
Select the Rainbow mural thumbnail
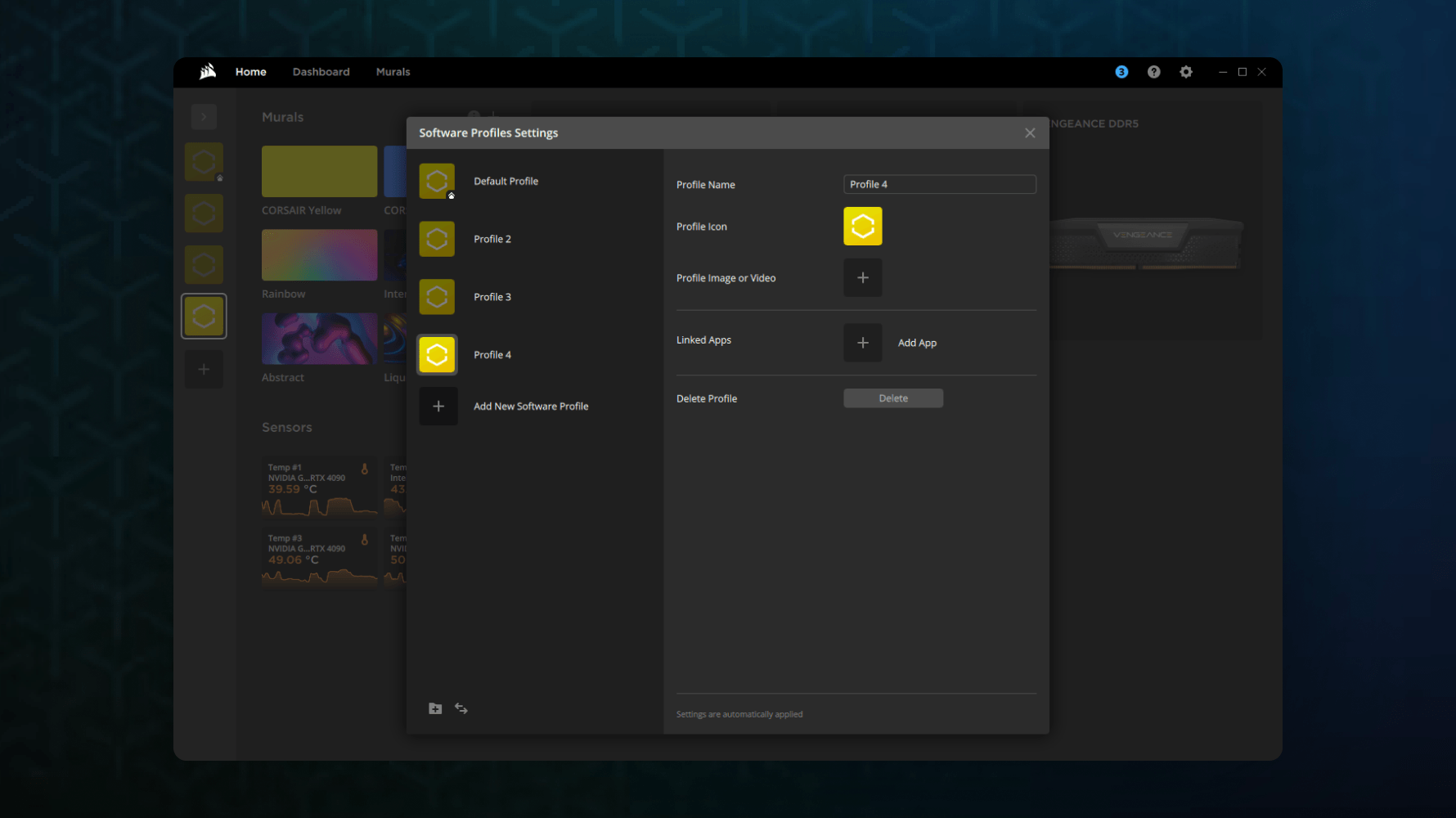click(319, 255)
